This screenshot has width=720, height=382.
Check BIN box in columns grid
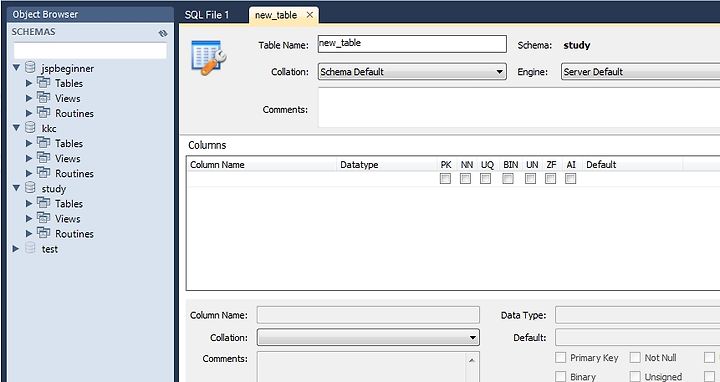[508, 179]
